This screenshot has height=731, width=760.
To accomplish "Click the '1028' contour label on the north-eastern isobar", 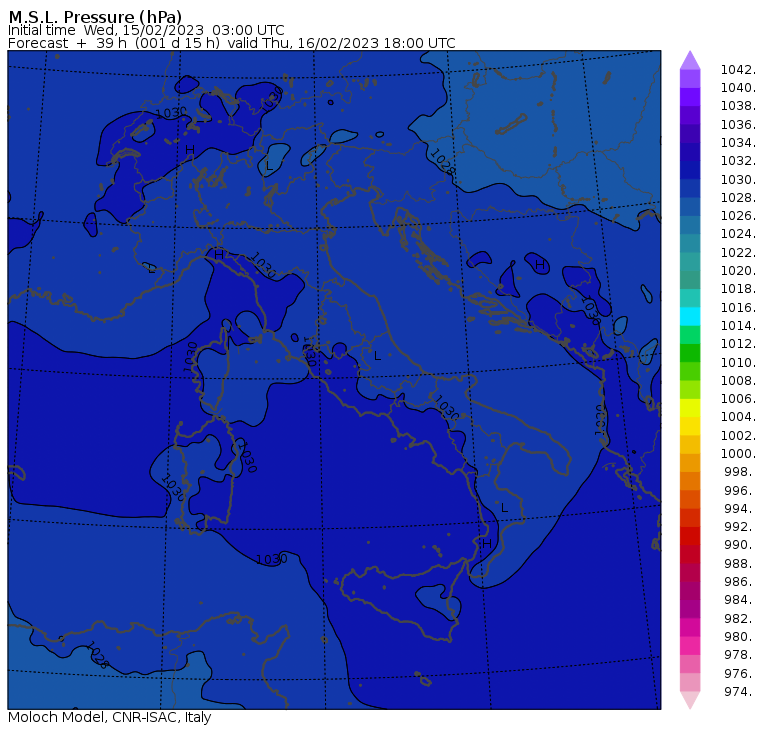I will [x=442, y=162].
